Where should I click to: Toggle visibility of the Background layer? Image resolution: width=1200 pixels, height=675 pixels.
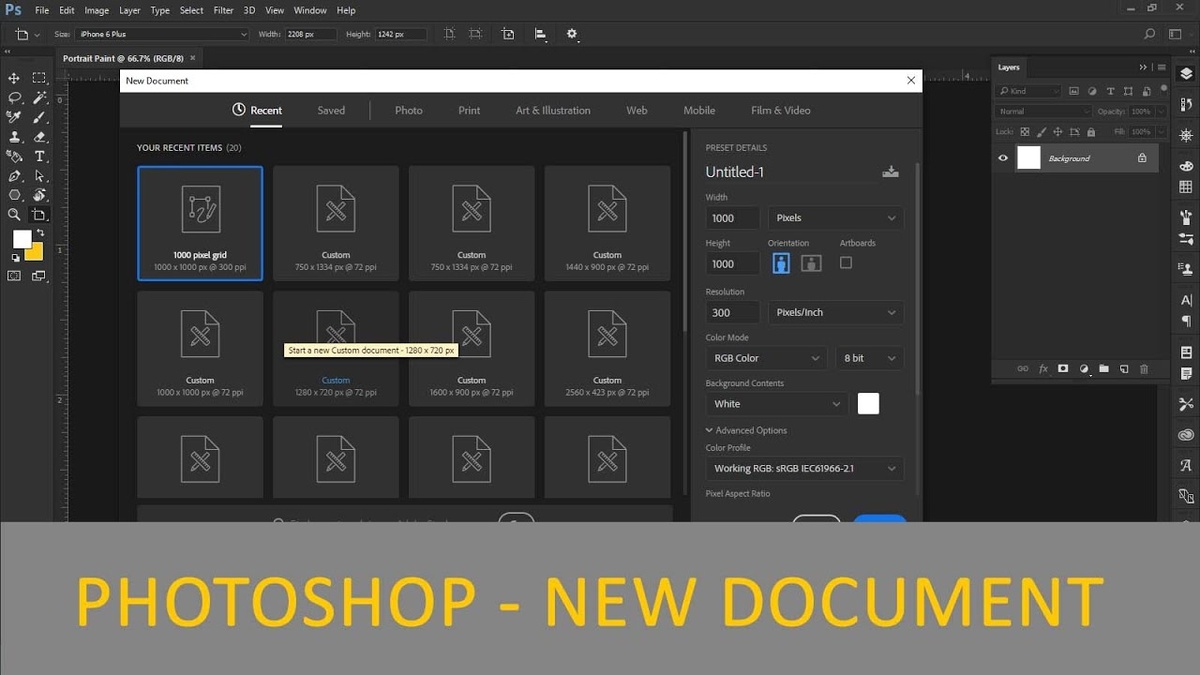1003,158
